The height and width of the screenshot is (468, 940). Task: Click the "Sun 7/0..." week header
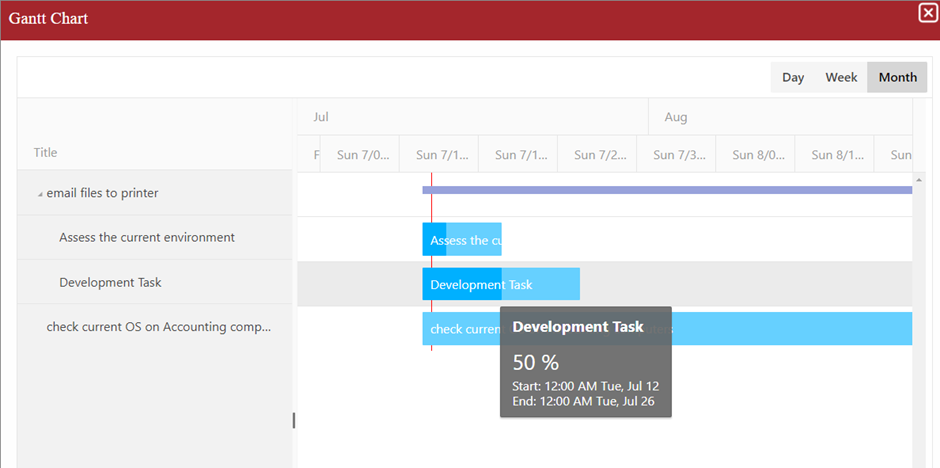(360, 155)
